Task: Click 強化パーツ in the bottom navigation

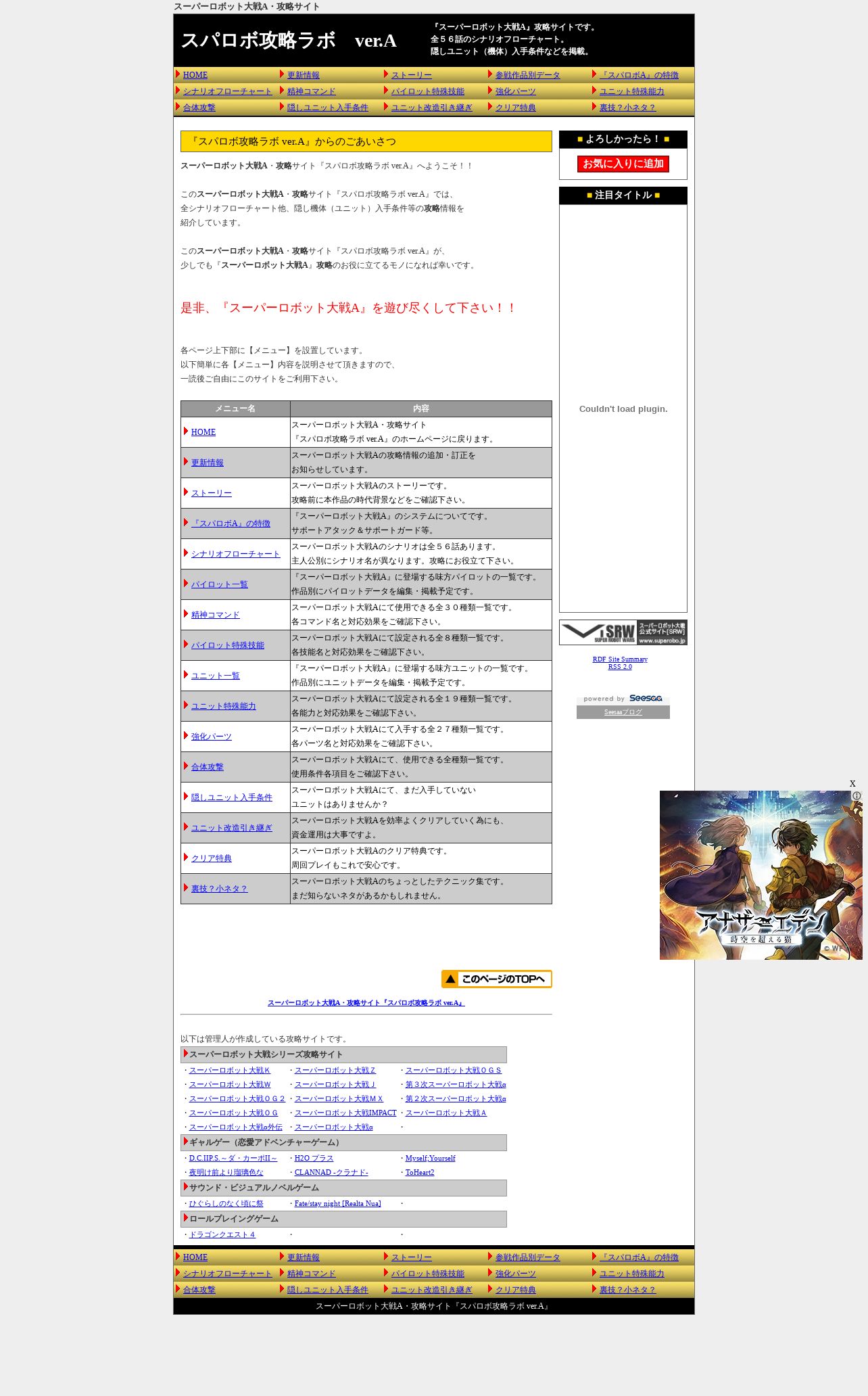Action: [516, 1274]
